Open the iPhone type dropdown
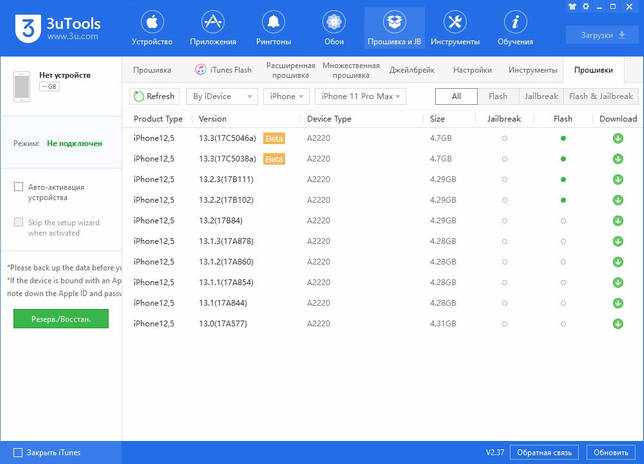The height and width of the screenshot is (464, 644). (286, 96)
